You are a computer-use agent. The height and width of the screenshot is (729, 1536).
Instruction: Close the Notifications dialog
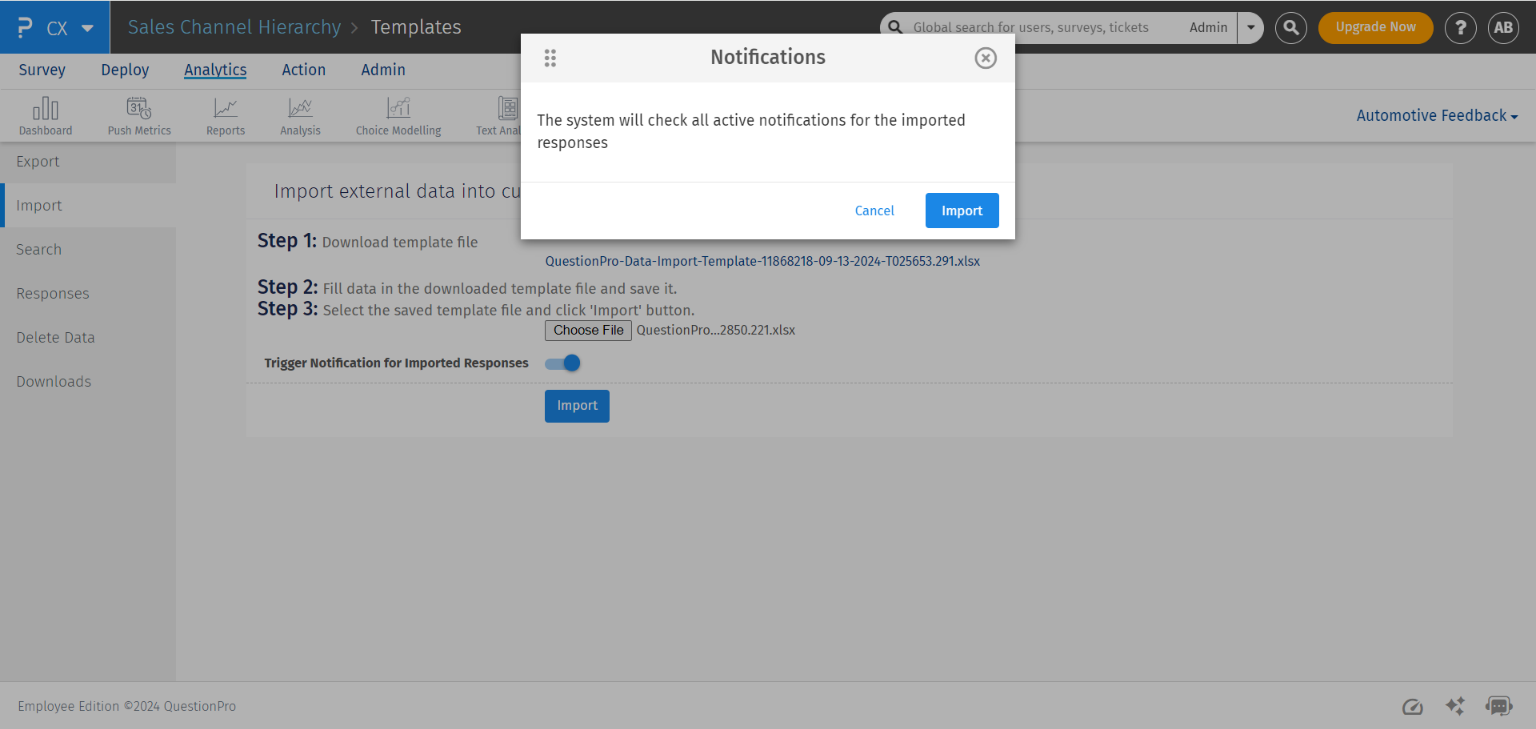986,58
